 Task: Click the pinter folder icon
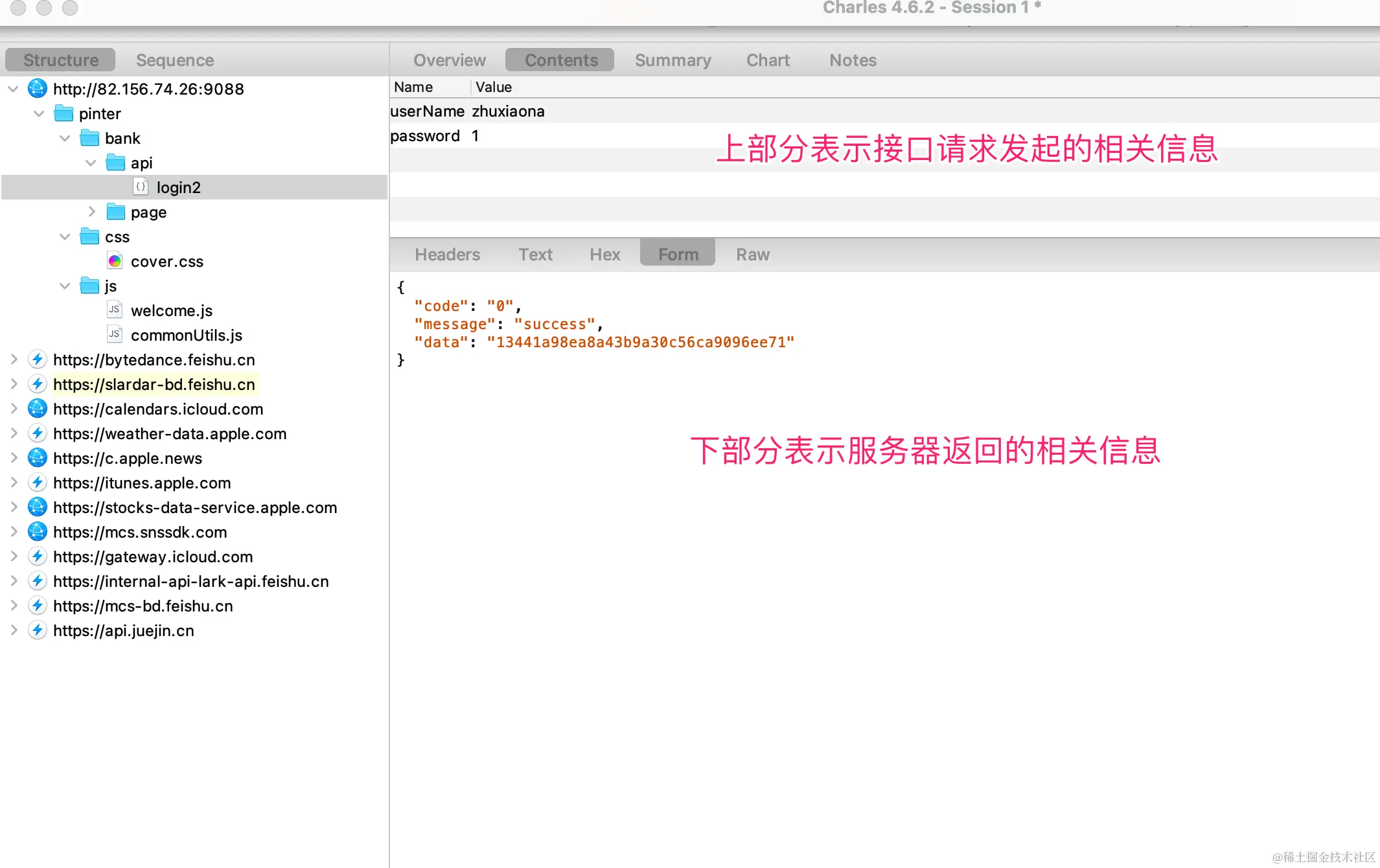pyautogui.click(x=63, y=113)
